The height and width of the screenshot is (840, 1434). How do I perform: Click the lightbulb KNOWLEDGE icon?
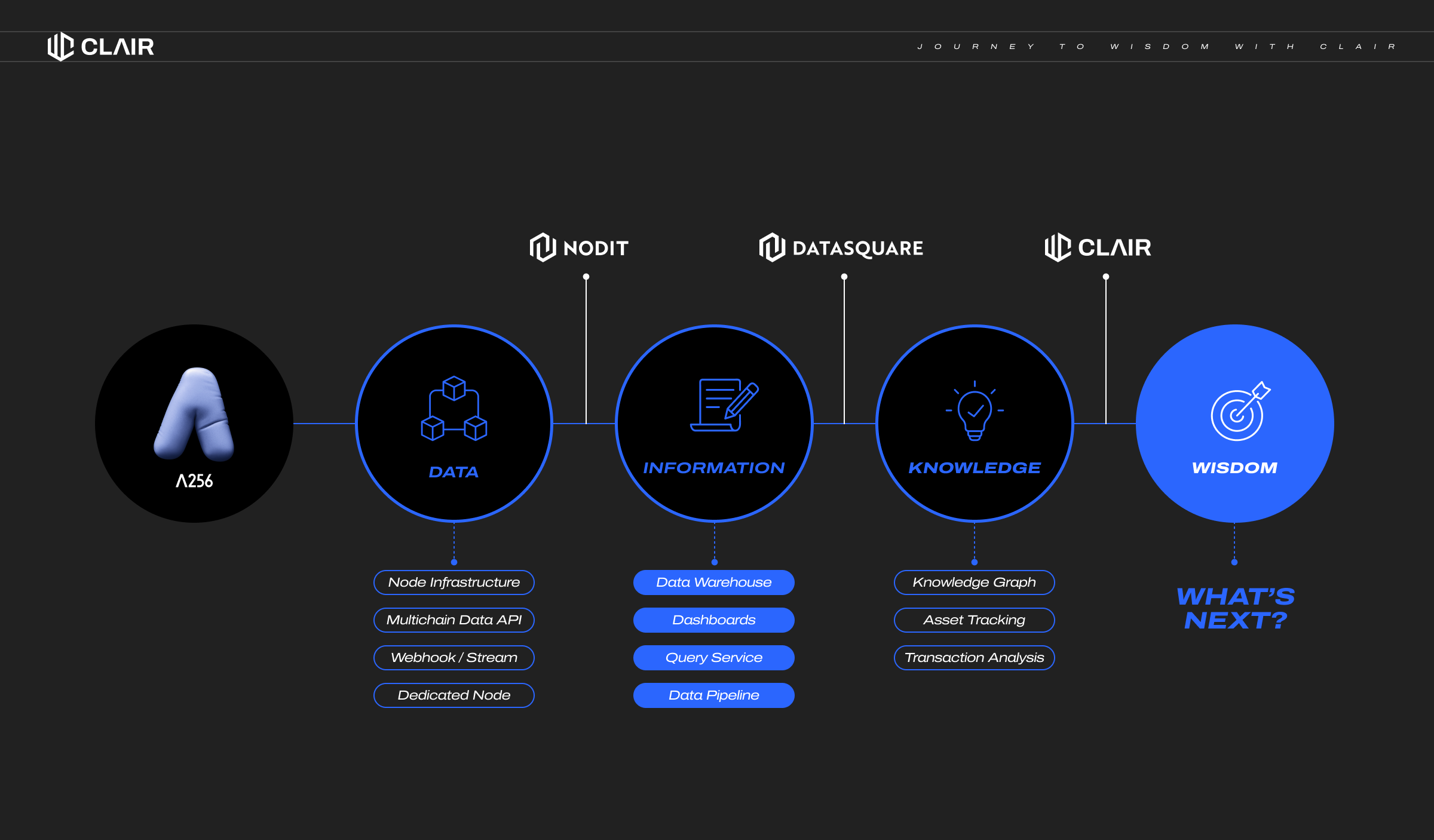tap(975, 411)
